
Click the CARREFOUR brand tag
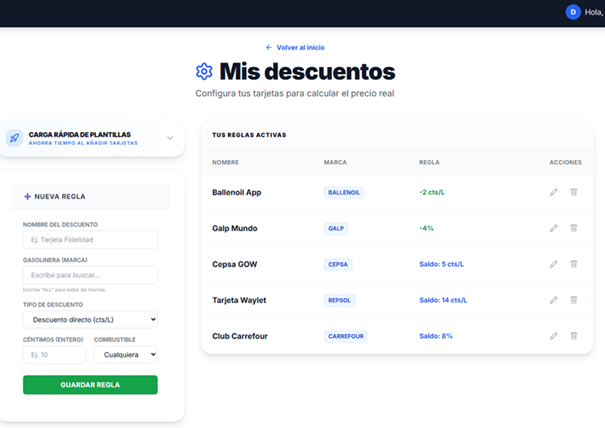click(x=346, y=336)
